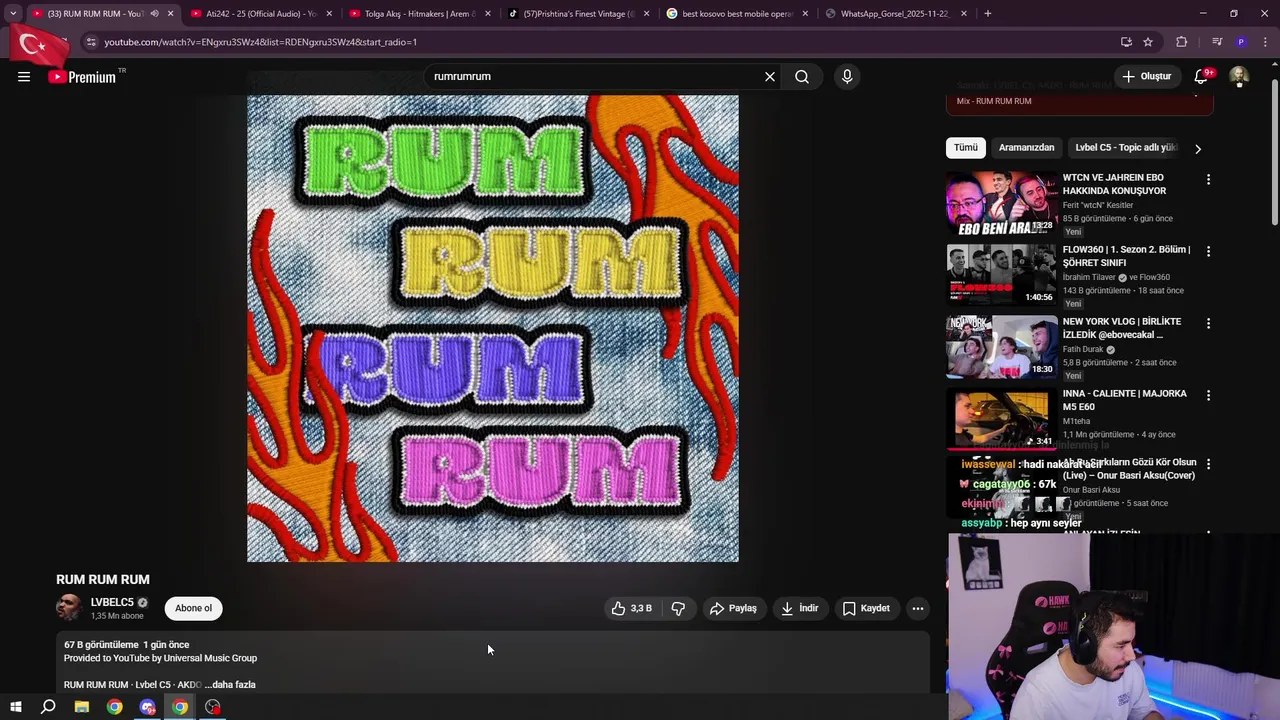
Task: Open Discord from the taskbar
Action: pyautogui.click(x=148, y=707)
